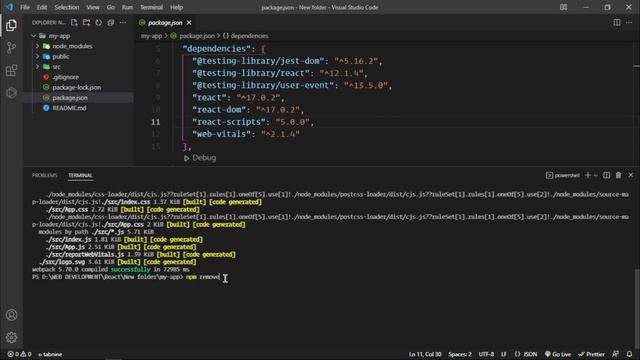640x360 pixels.
Task: Split the terminal pane
Action: pyautogui.click(x=607, y=175)
